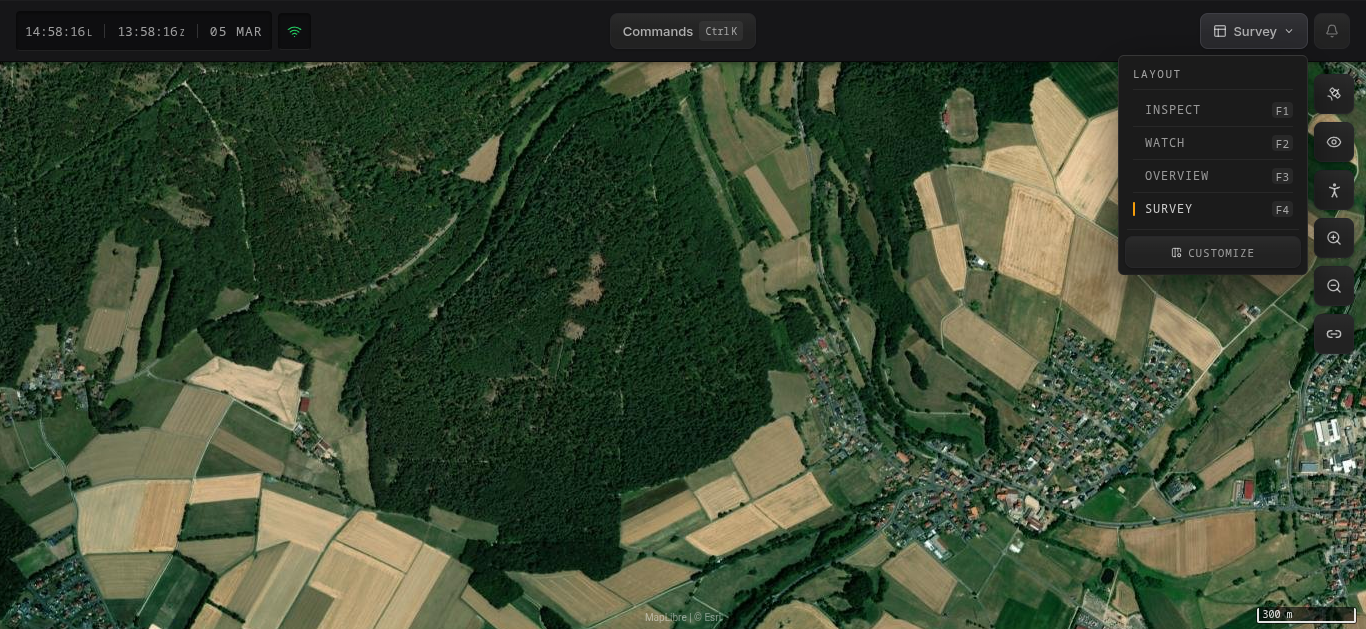Select the Survey layout entry in the menu
The image size is (1366, 629).
(1212, 209)
